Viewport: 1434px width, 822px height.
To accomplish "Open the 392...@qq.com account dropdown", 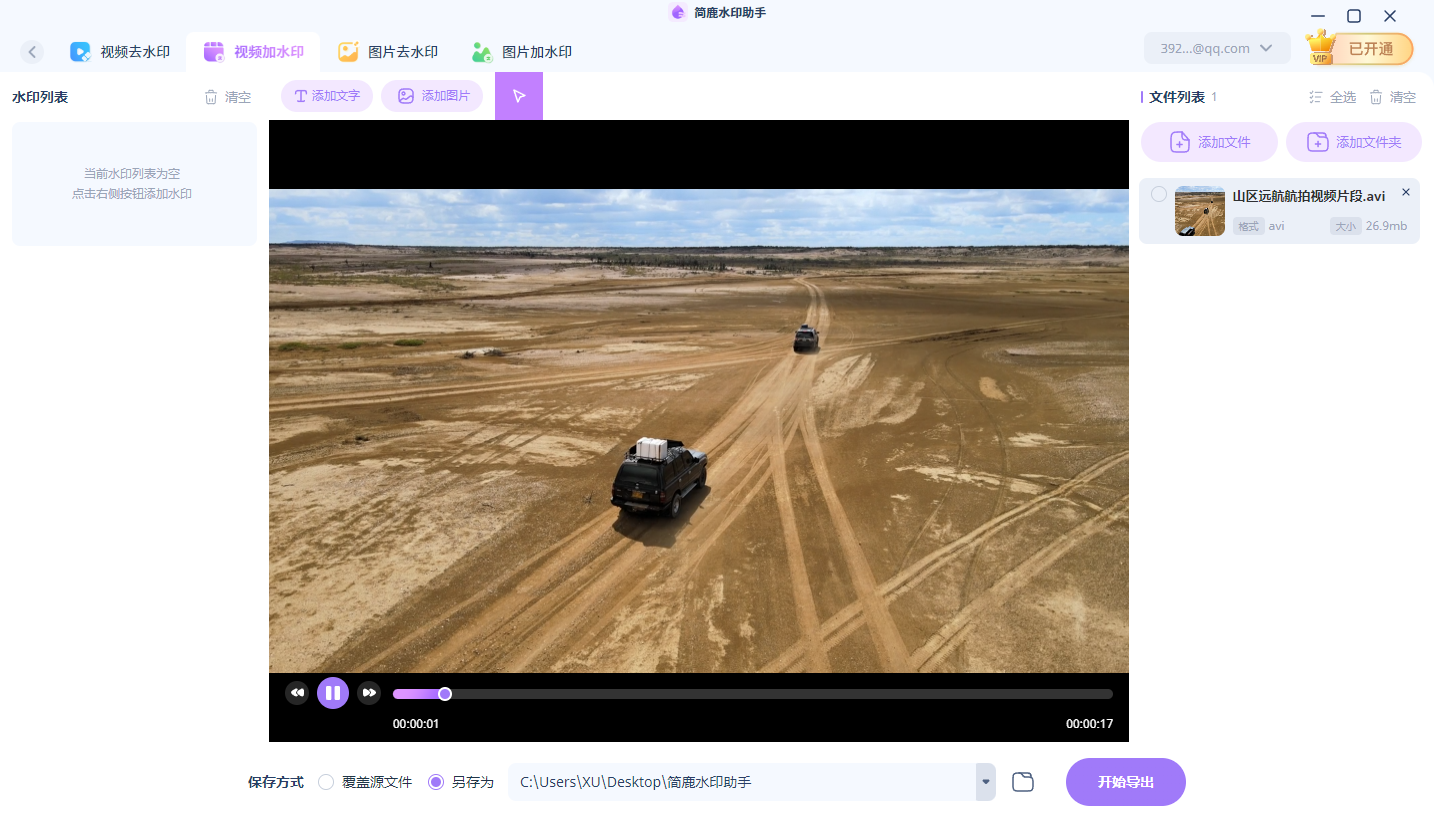I will (x=1217, y=48).
